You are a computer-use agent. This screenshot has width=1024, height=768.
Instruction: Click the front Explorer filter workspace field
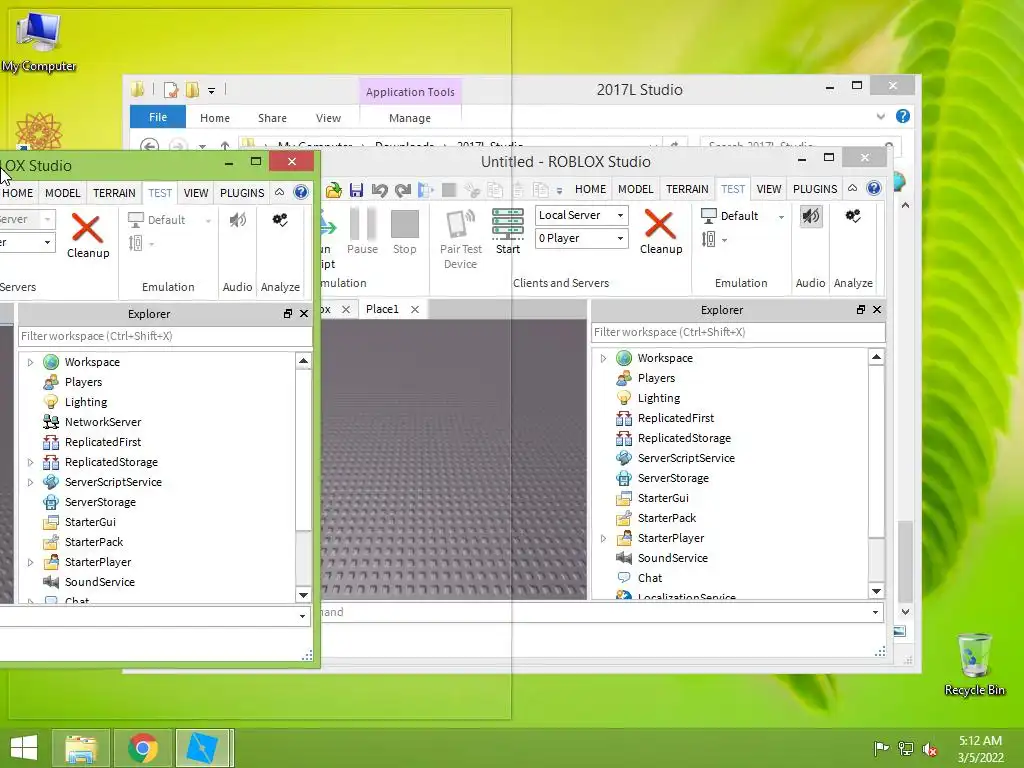(x=165, y=336)
